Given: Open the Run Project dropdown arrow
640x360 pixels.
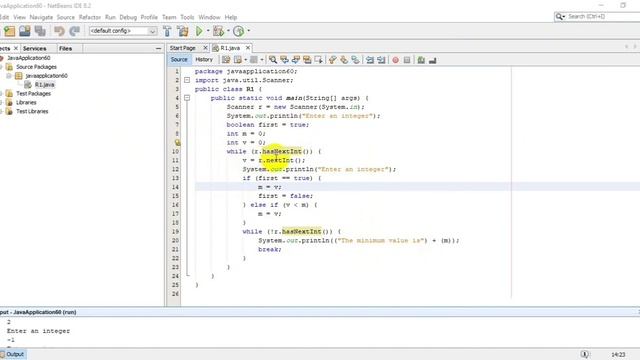Looking at the screenshot, I should [x=208, y=31].
